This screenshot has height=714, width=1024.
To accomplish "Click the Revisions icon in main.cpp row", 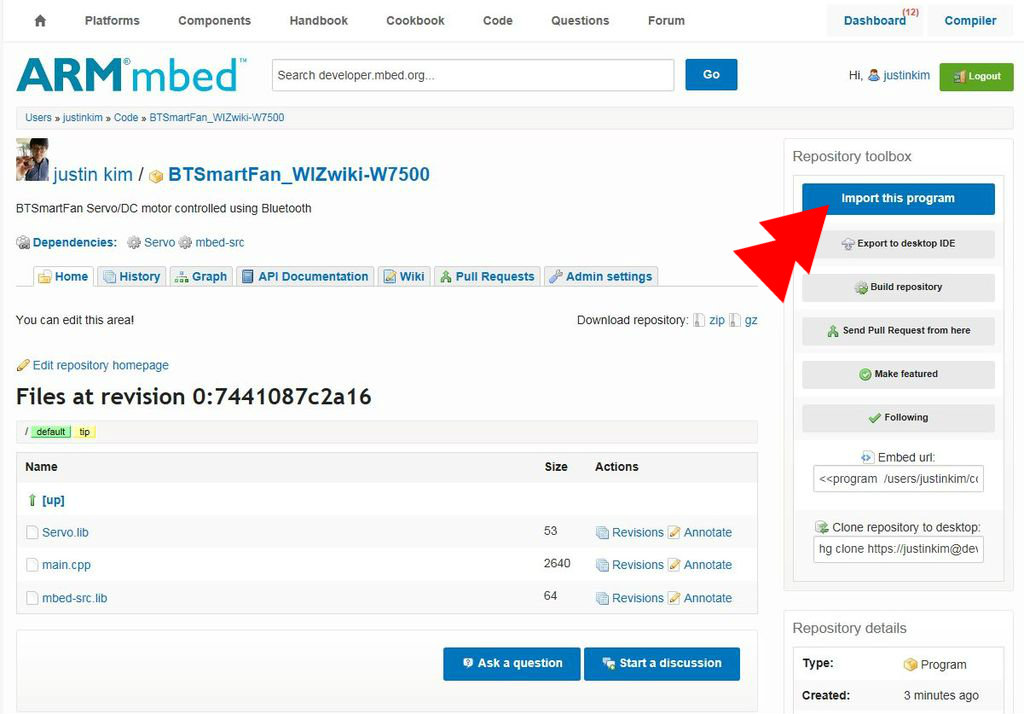I will tap(602, 565).
